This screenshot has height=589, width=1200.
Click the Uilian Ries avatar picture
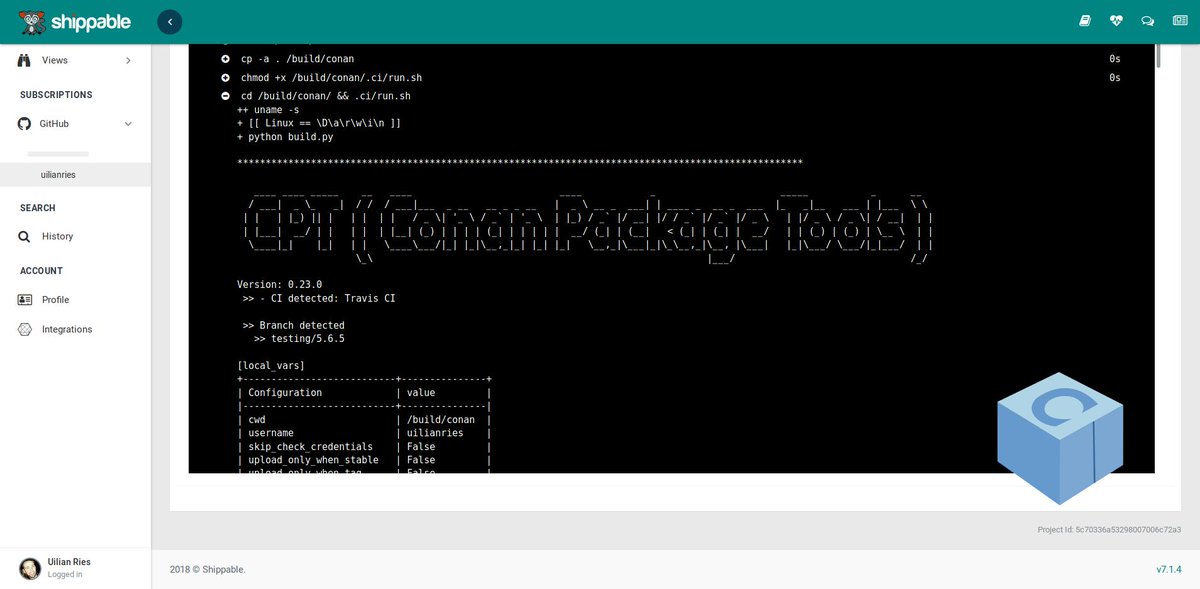point(30,568)
